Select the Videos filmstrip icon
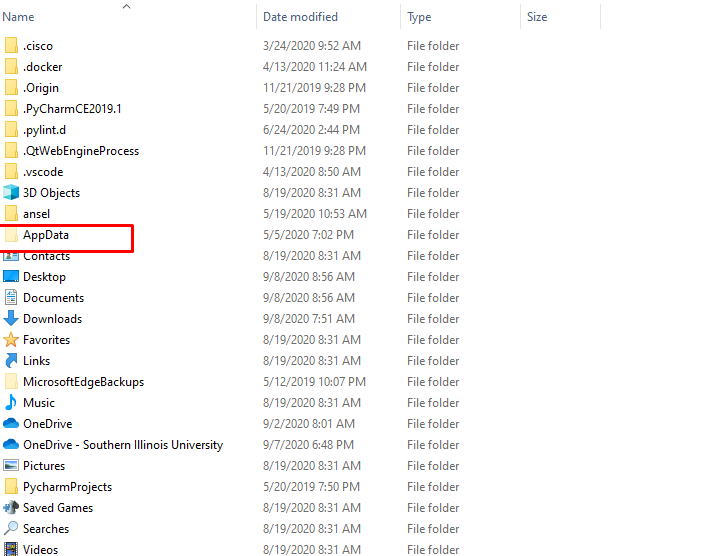 [11, 550]
